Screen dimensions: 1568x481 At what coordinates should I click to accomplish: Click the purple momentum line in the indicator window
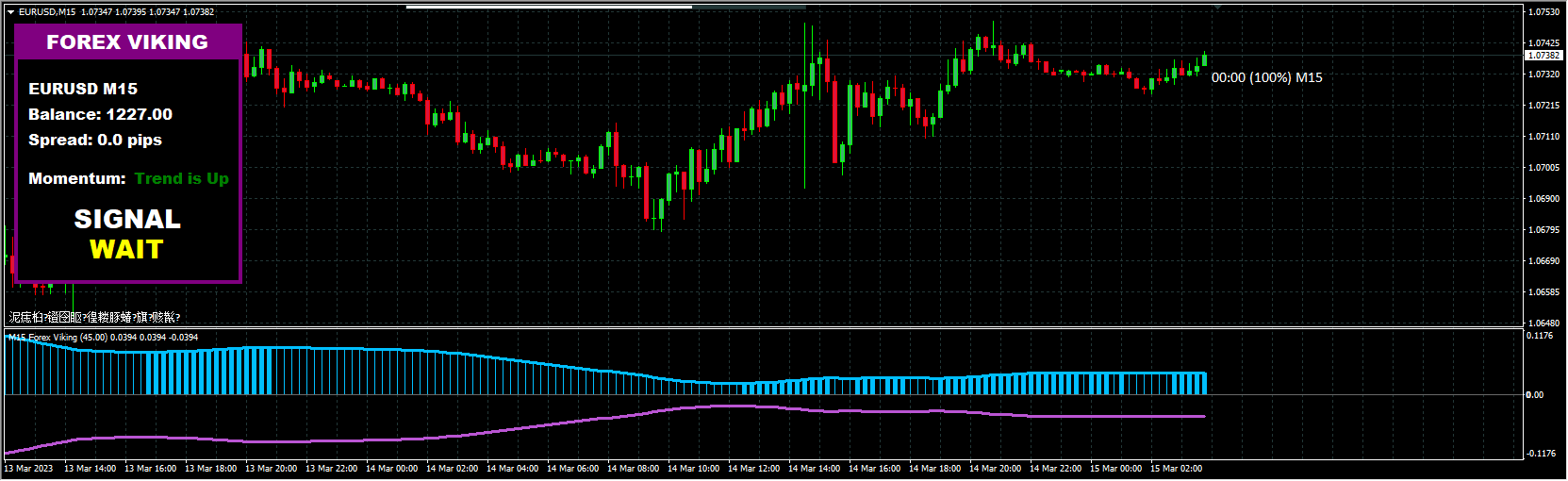pyautogui.click(x=603, y=418)
